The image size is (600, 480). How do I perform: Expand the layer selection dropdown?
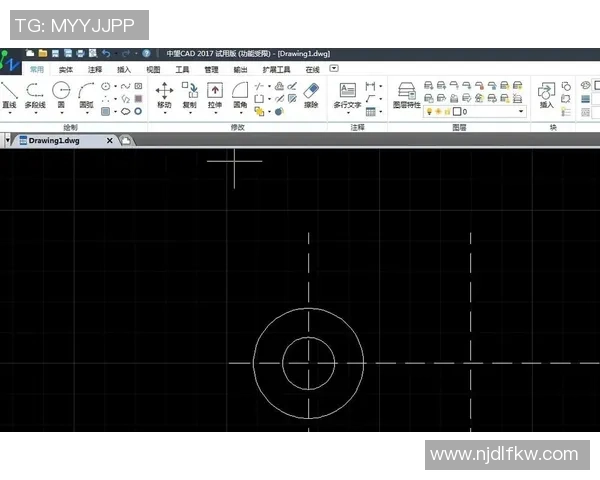[521, 112]
